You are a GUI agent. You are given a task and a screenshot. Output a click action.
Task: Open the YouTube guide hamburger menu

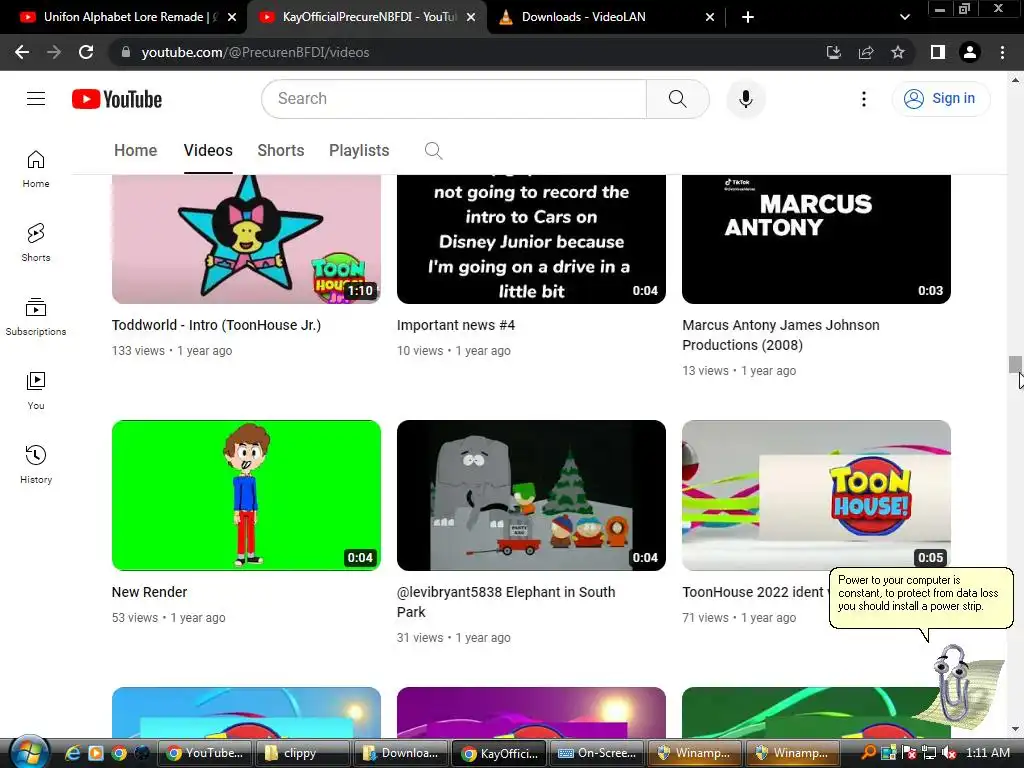tap(36, 99)
